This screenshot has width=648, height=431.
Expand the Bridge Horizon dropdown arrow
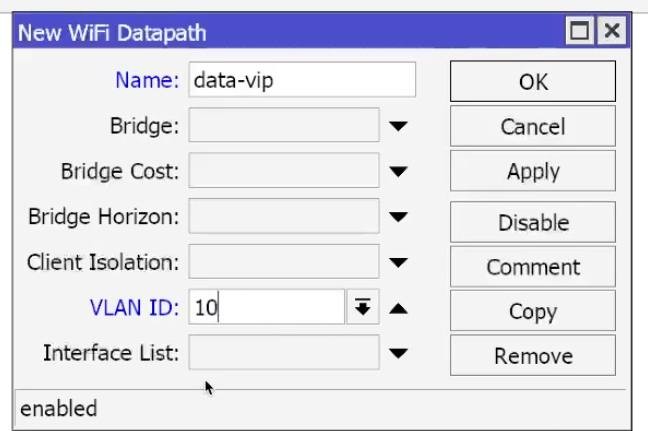(x=398, y=217)
